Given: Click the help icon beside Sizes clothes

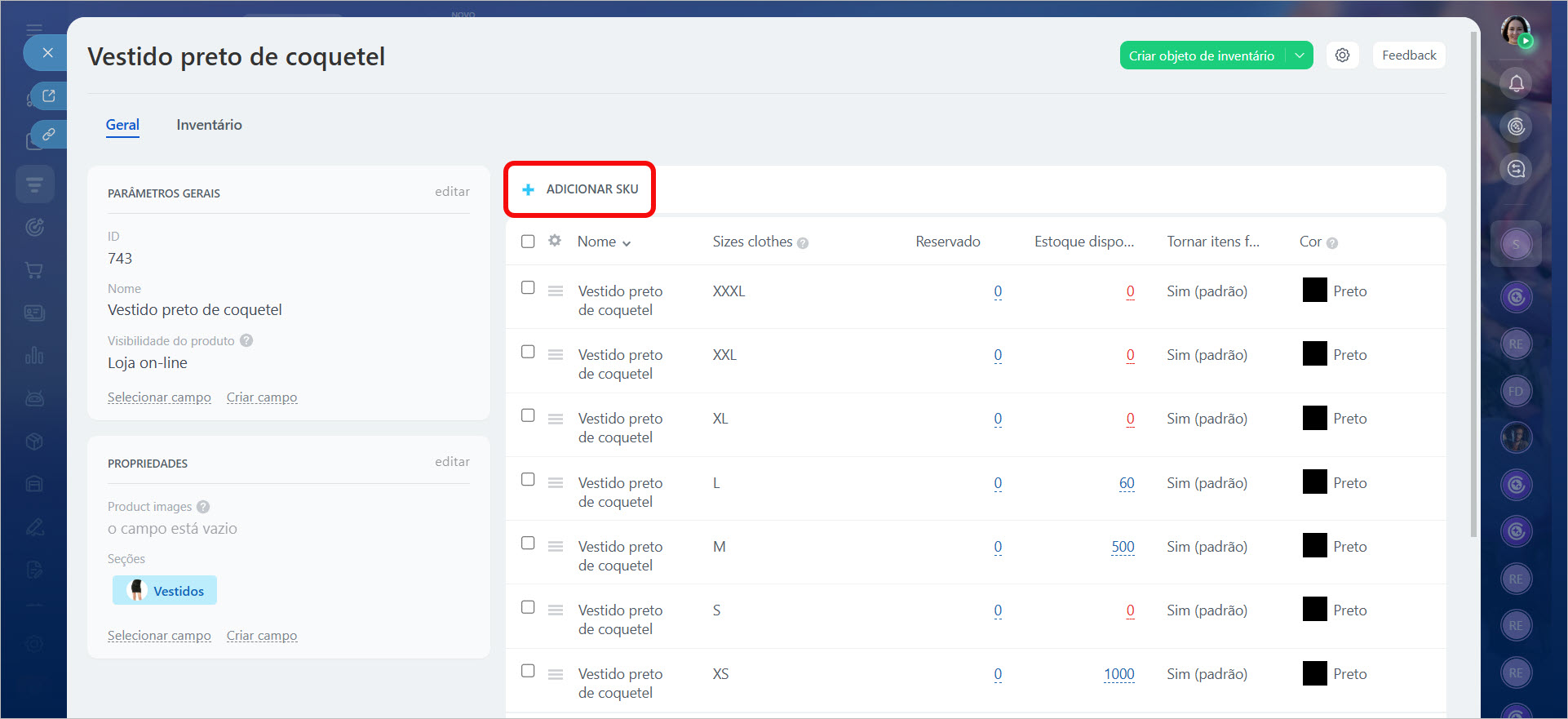Looking at the screenshot, I should [x=803, y=243].
